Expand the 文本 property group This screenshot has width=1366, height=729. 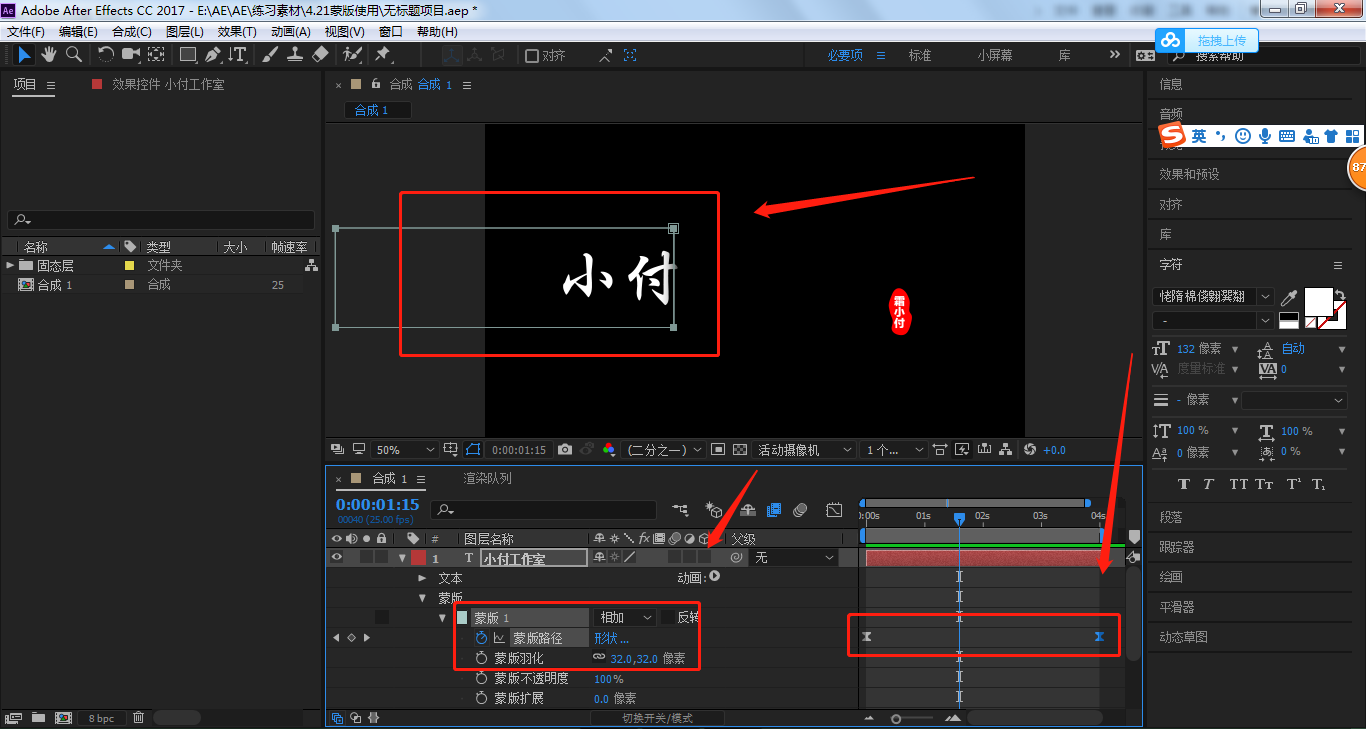click(x=422, y=578)
